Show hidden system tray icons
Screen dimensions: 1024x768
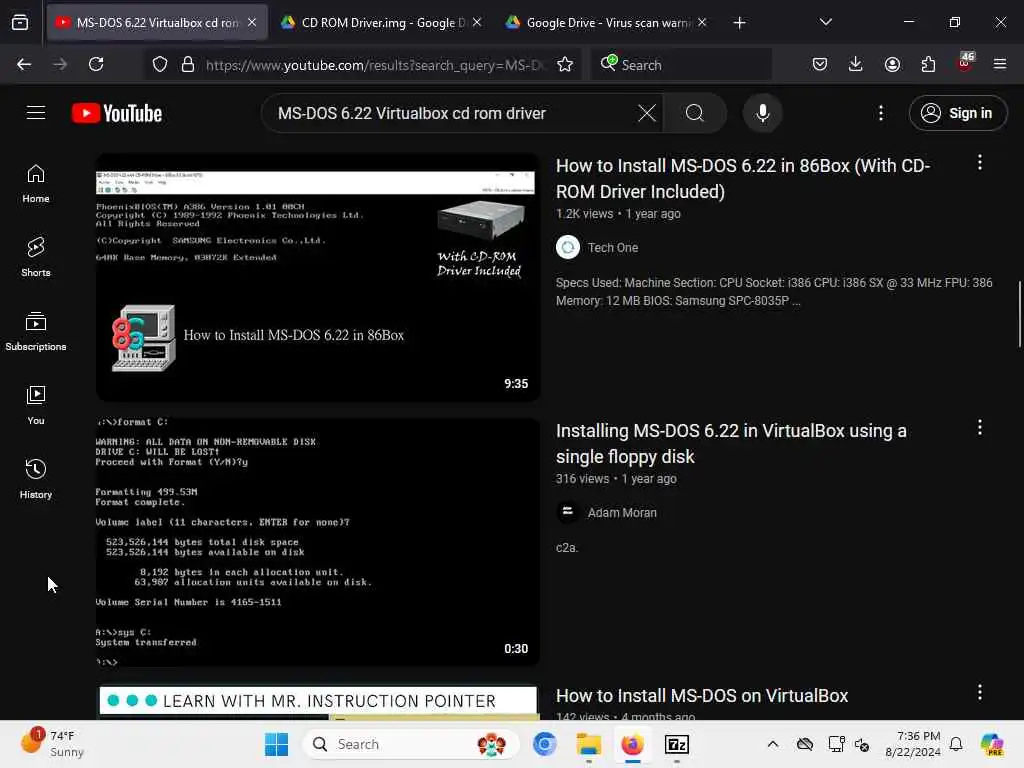point(773,744)
